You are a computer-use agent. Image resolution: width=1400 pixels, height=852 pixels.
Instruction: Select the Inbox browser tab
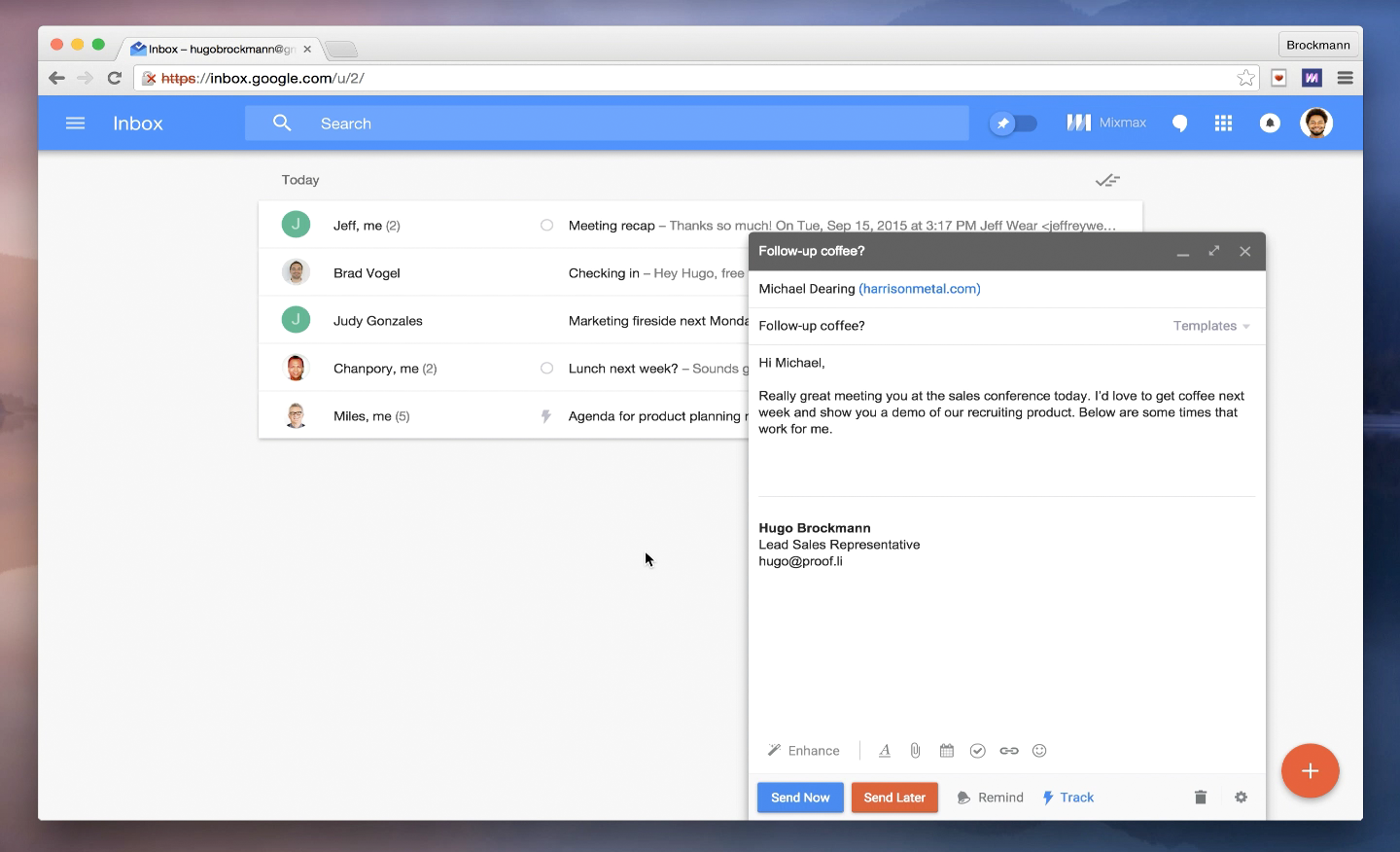point(221,49)
